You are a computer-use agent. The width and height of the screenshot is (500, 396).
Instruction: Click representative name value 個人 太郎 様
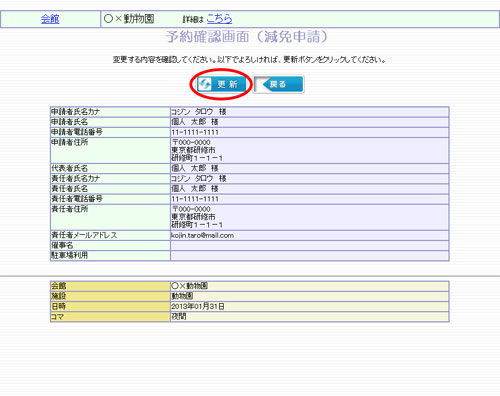195,168
